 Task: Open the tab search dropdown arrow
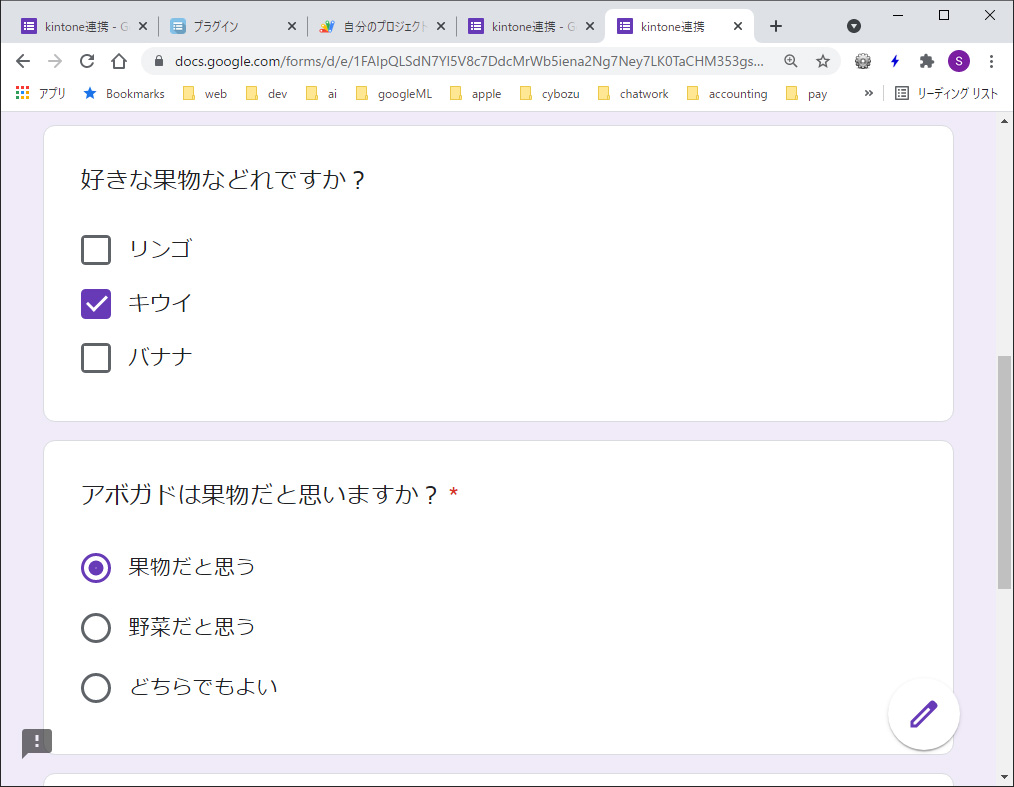click(854, 26)
